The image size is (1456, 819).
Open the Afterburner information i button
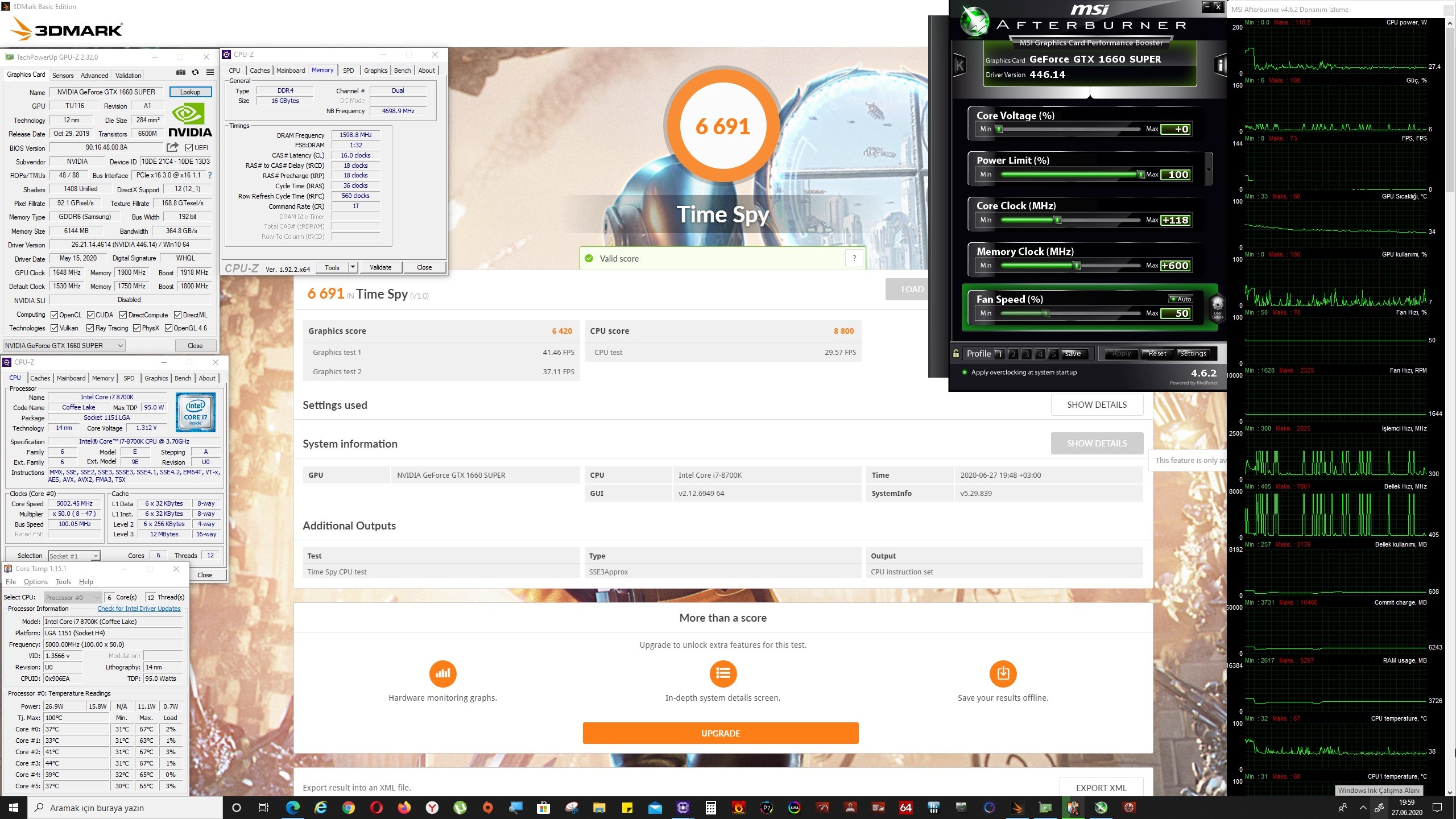(x=1220, y=65)
